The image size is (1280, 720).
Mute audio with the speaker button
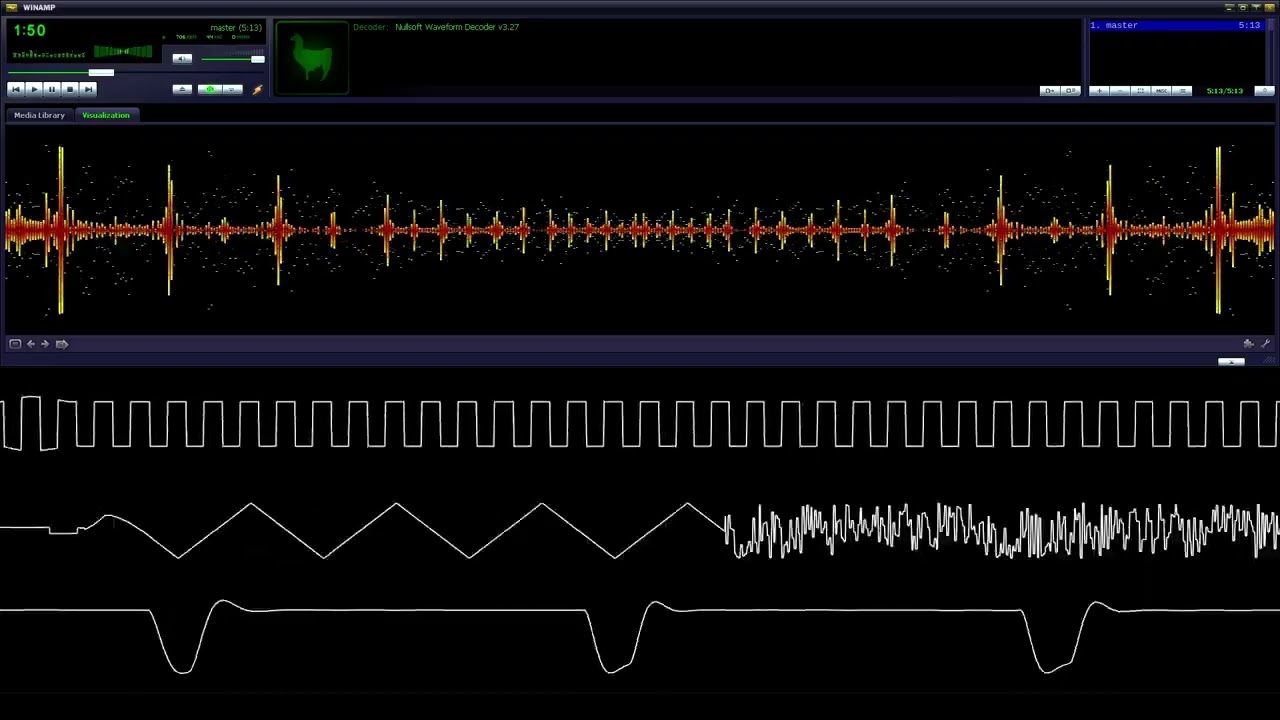[182, 58]
